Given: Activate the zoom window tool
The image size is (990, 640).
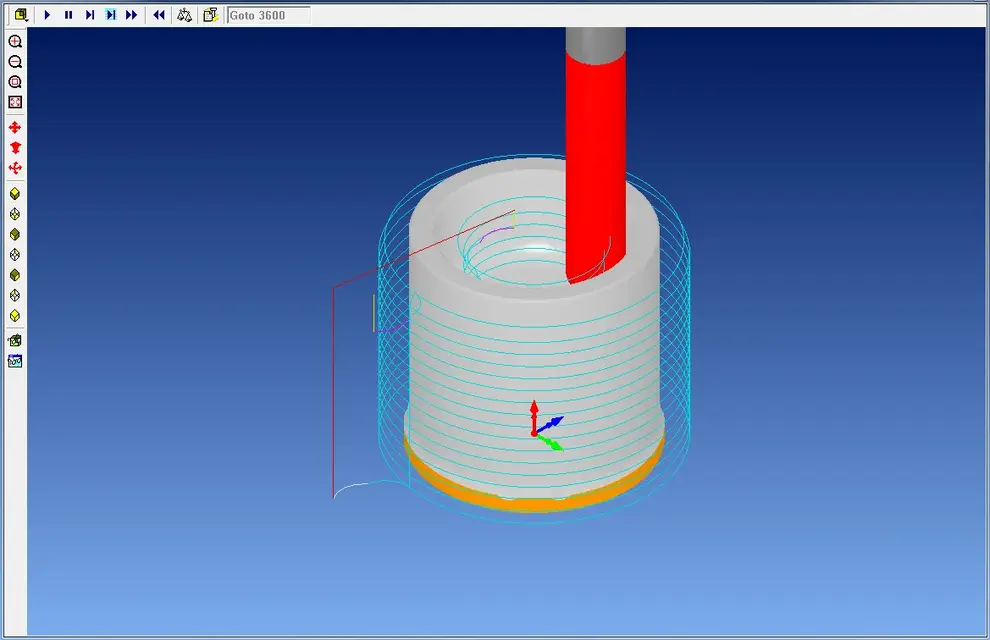Looking at the screenshot, I should (x=15, y=82).
